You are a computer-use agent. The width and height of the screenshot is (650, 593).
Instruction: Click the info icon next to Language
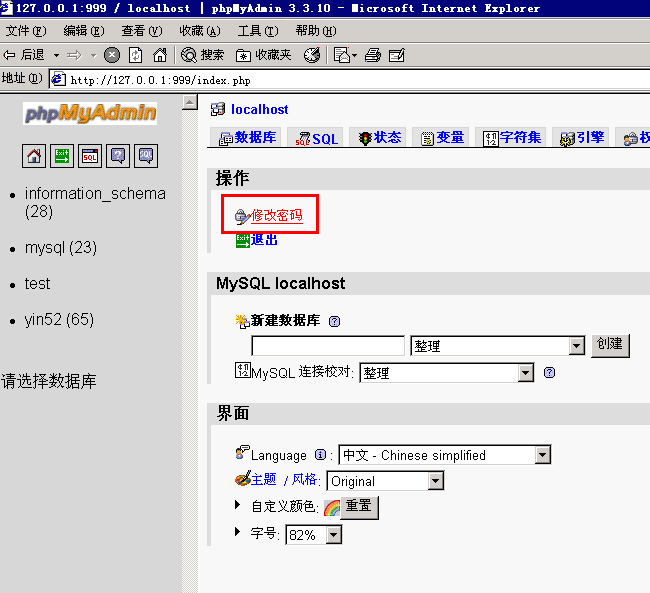point(320,454)
